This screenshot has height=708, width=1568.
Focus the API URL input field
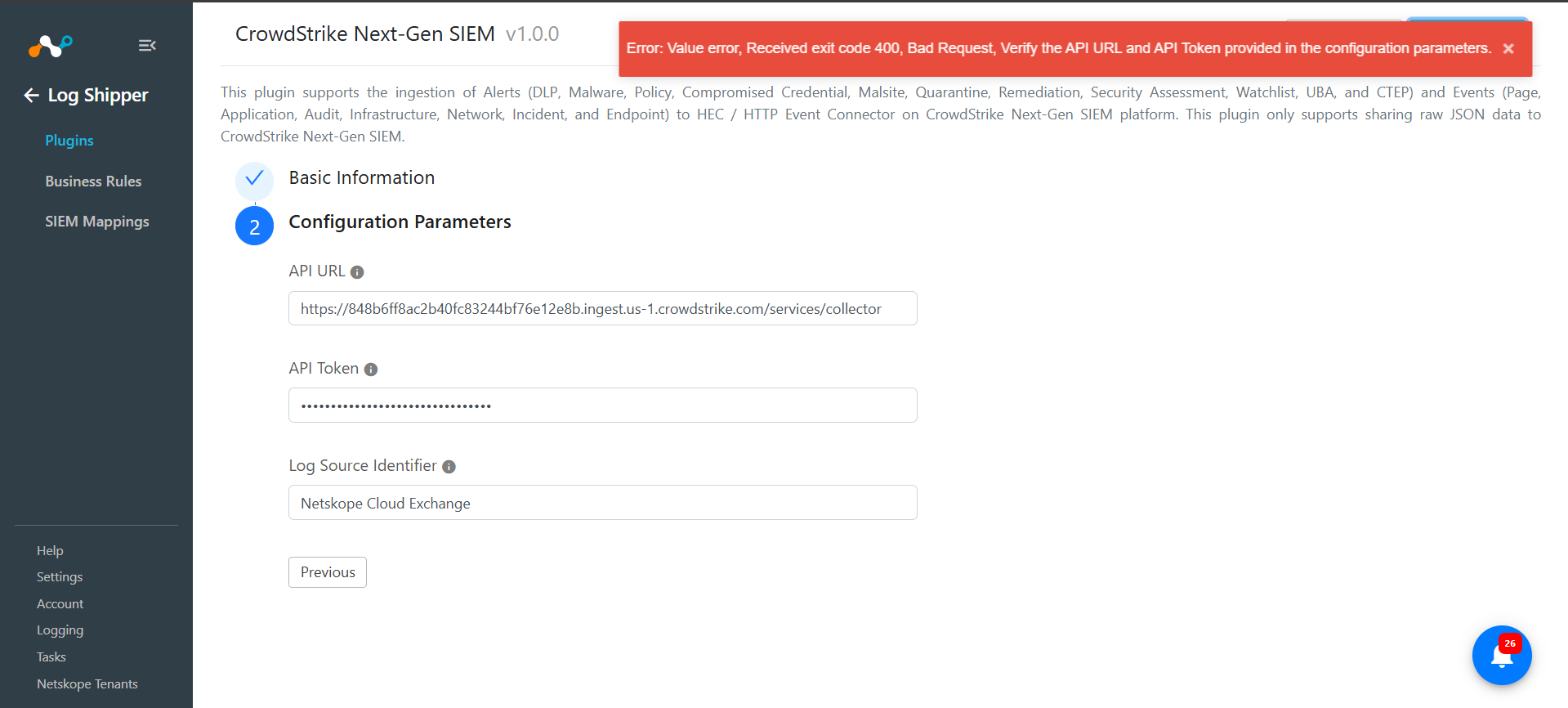(603, 308)
